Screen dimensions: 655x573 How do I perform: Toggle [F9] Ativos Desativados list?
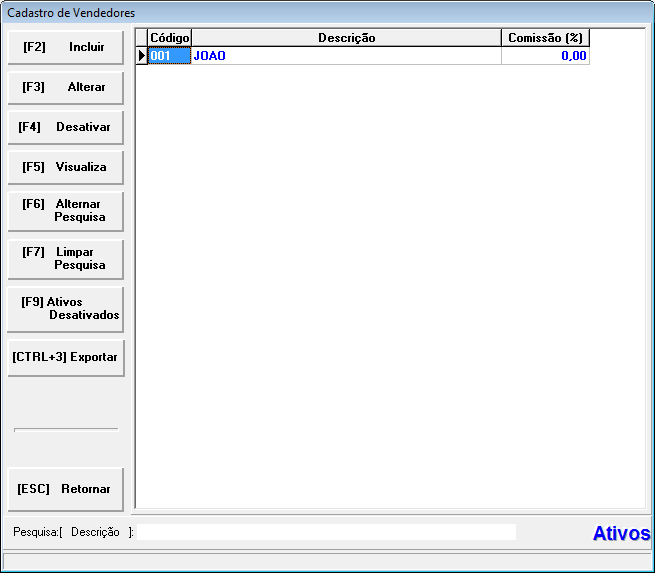[65, 308]
